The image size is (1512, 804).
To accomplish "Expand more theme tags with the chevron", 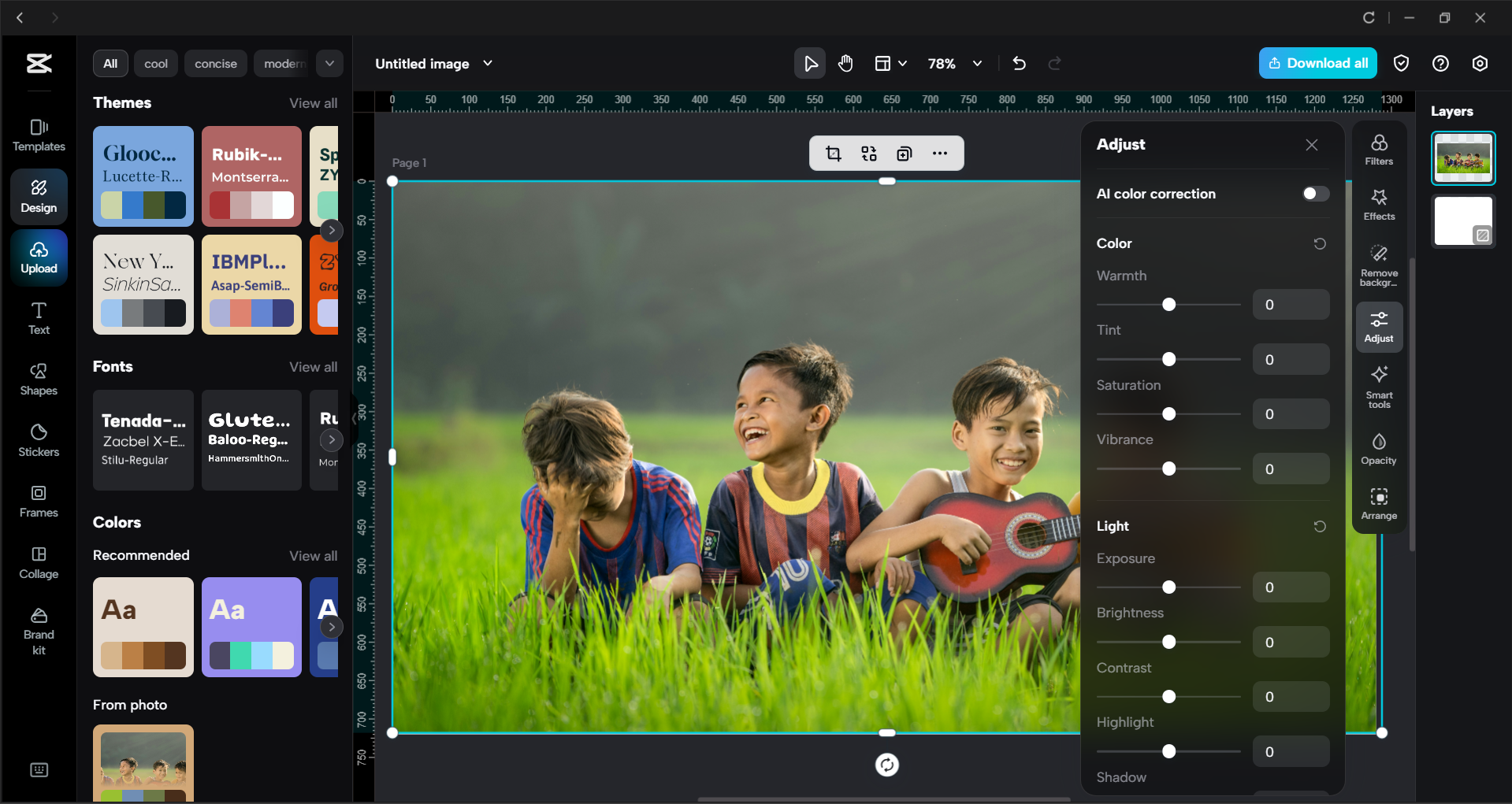I will tap(329, 63).
